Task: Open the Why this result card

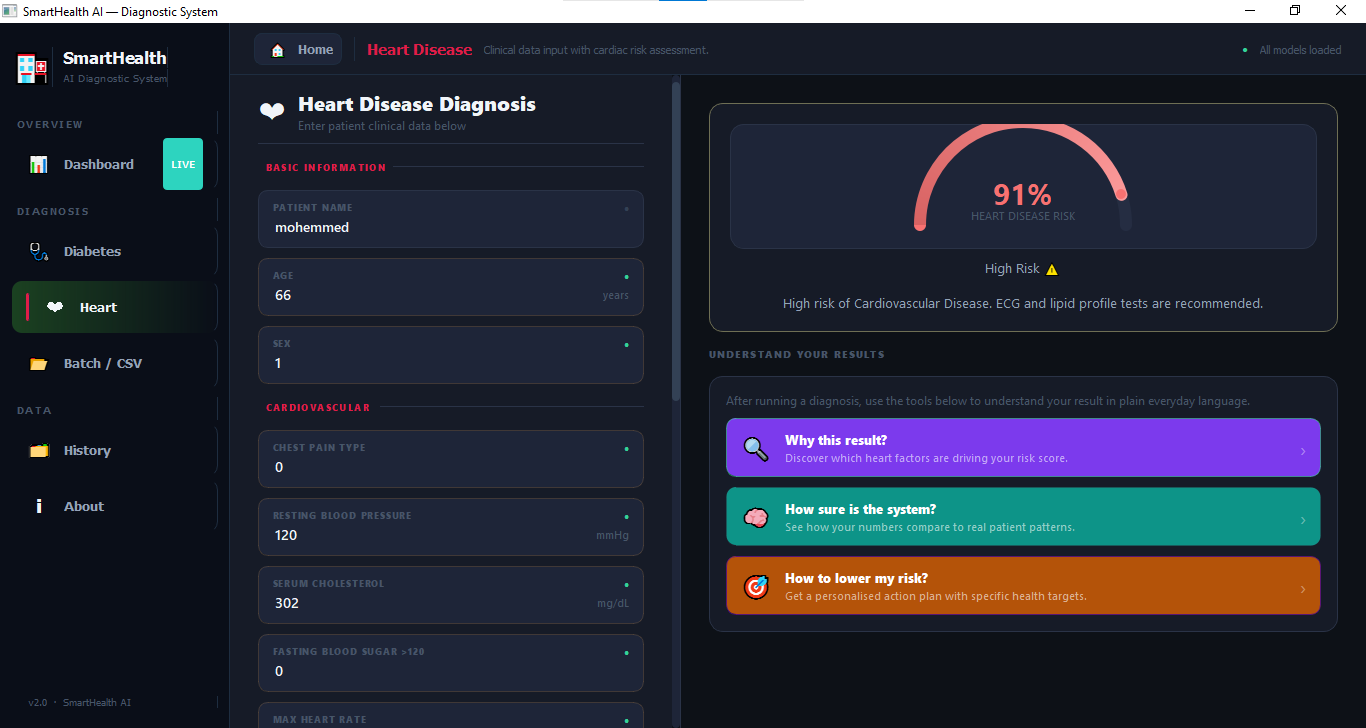Action: point(1023,448)
